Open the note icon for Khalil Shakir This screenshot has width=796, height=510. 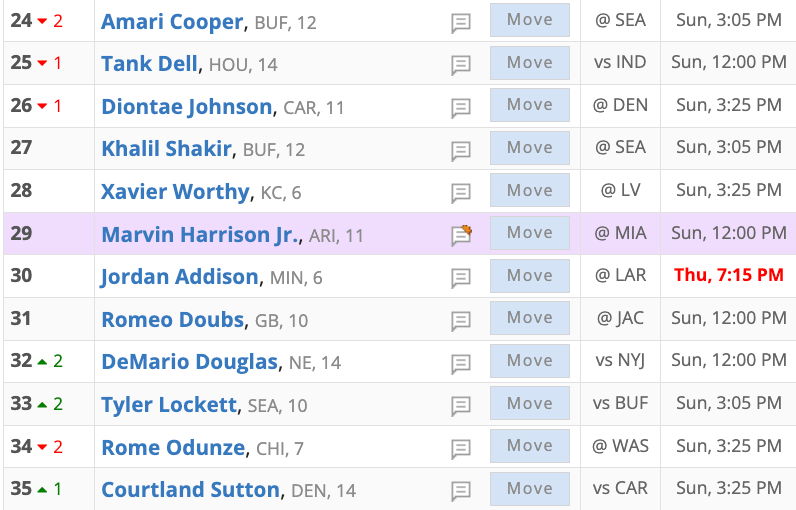click(x=461, y=151)
